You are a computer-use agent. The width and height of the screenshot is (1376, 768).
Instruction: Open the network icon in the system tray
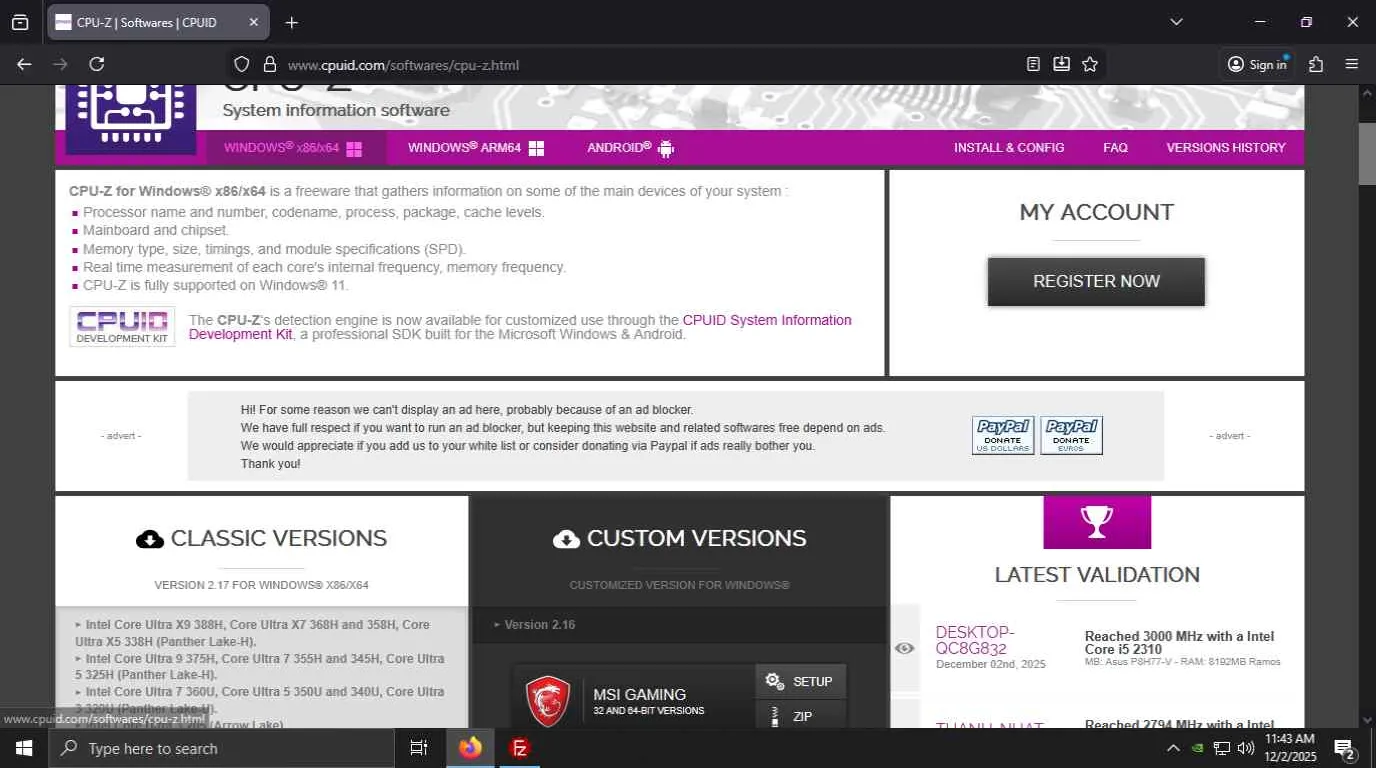1221,748
